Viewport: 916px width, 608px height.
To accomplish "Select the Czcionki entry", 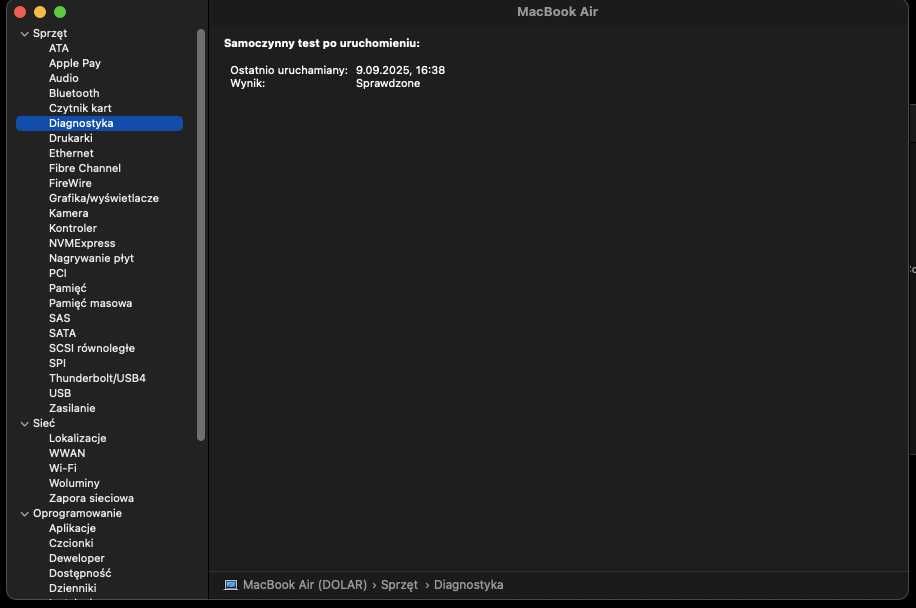I will tap(71, 543).
